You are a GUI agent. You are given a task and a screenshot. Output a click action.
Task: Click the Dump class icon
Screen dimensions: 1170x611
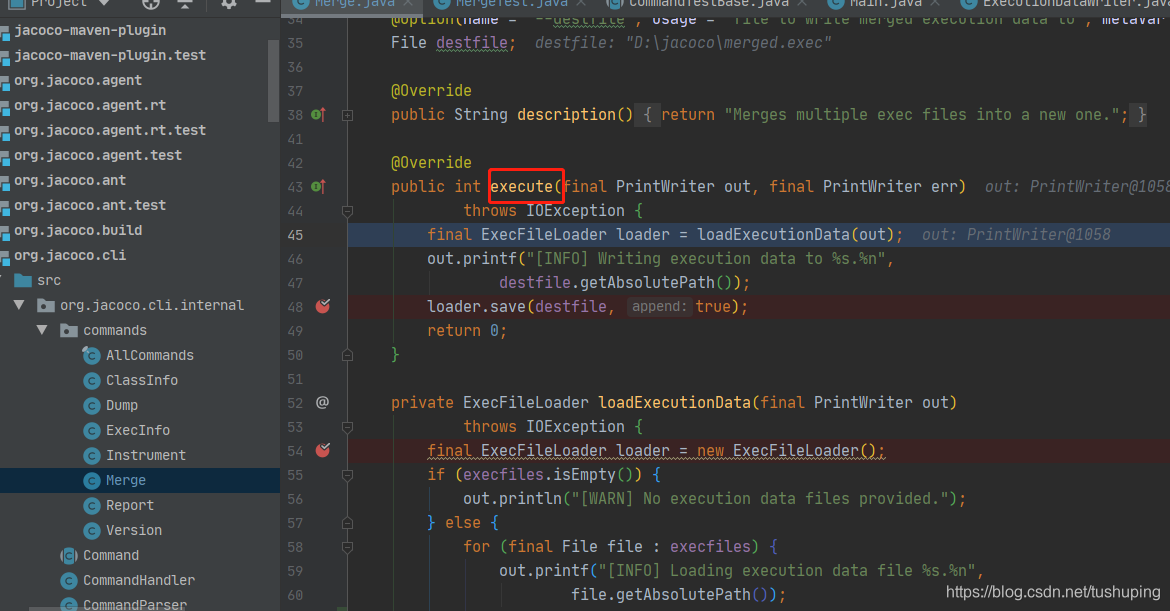(92, 406)
